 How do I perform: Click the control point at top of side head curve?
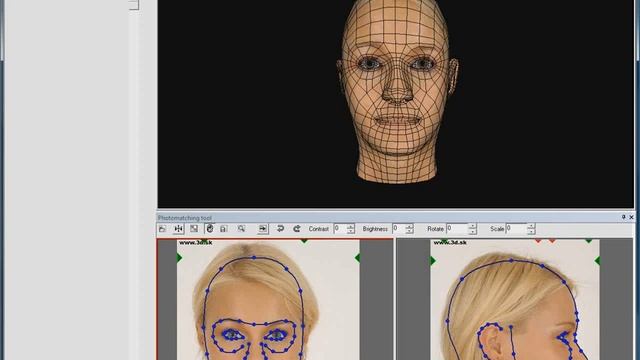coord(511,260)
